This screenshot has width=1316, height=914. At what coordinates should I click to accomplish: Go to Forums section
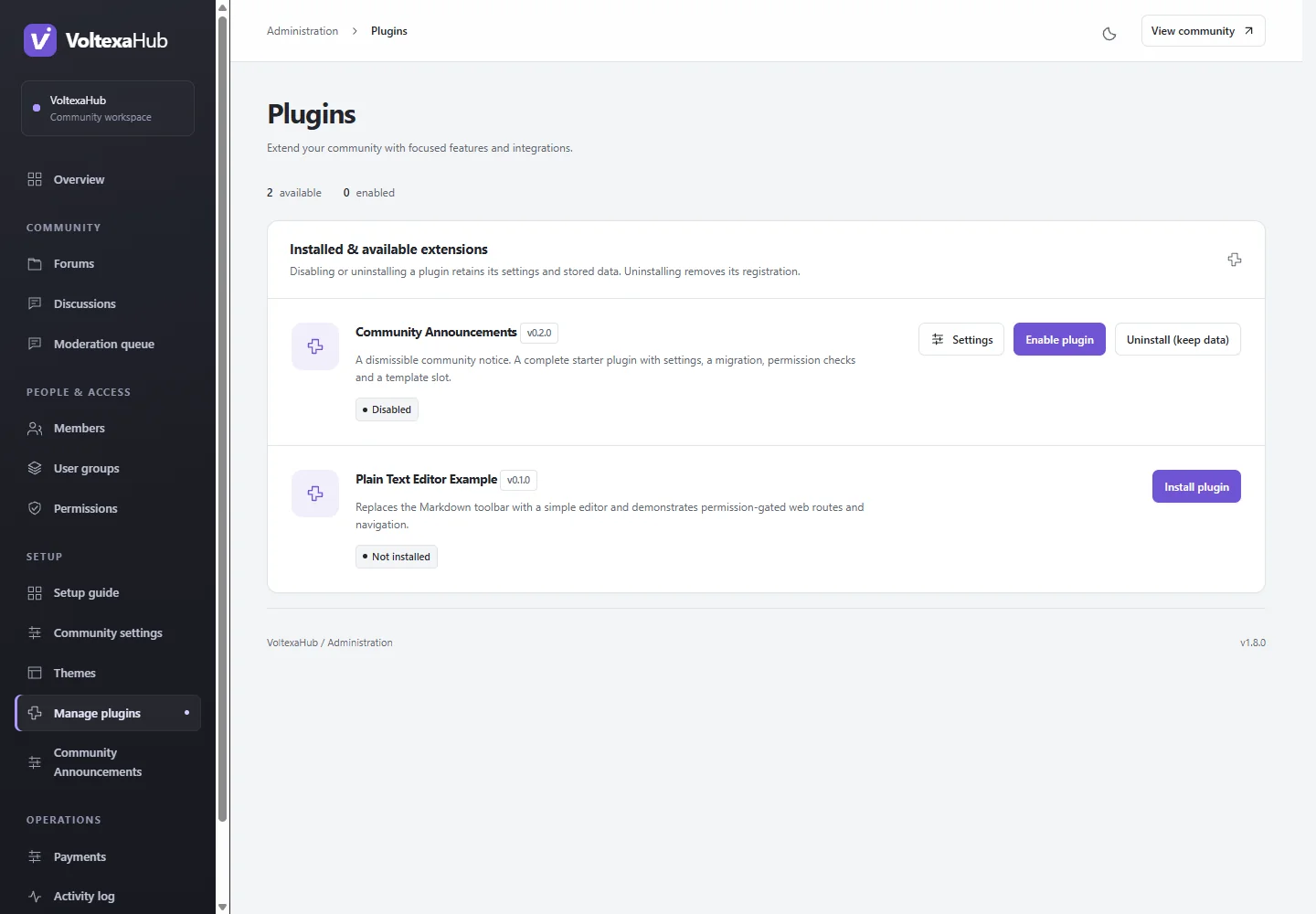click(108, 263)
